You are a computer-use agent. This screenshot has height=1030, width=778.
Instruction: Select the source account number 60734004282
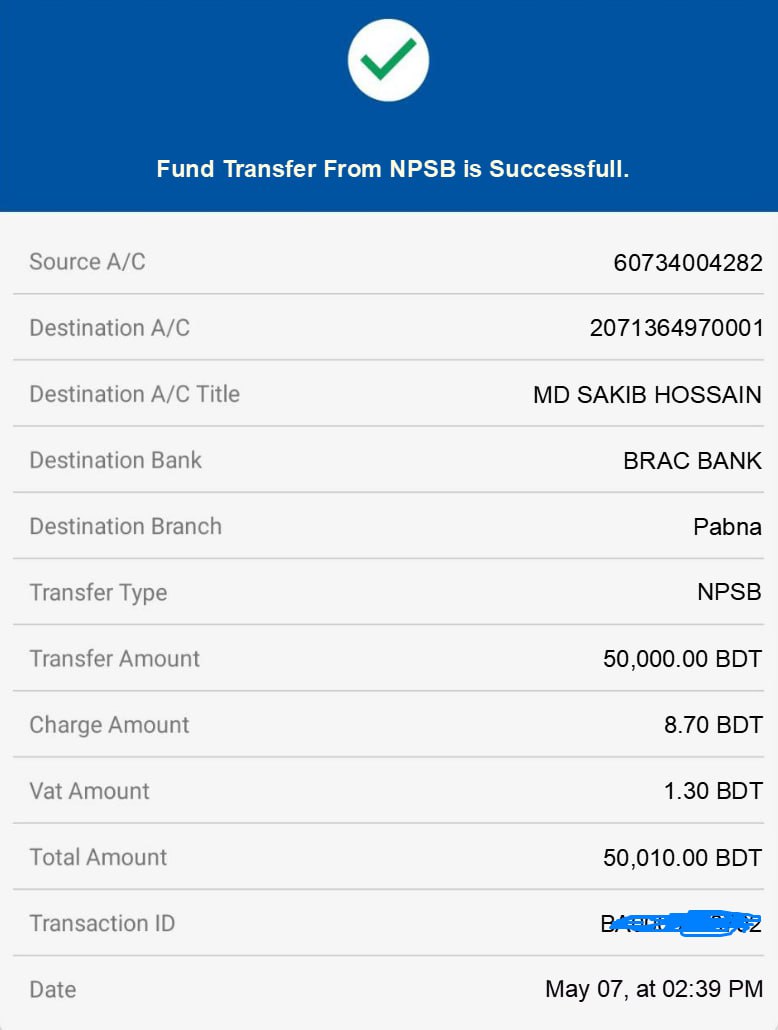click(x=688, y=263)
